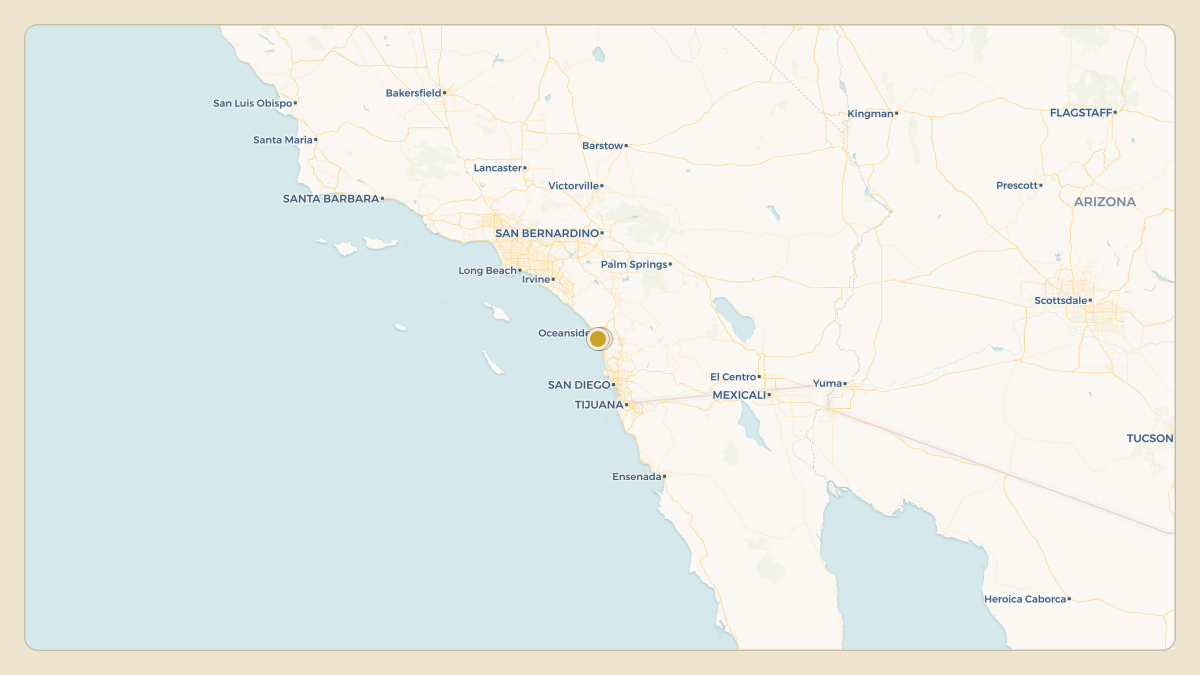Click the El Centro label
The height and width of the screenshot is (675, 1200).
click(x=733, y=377)
